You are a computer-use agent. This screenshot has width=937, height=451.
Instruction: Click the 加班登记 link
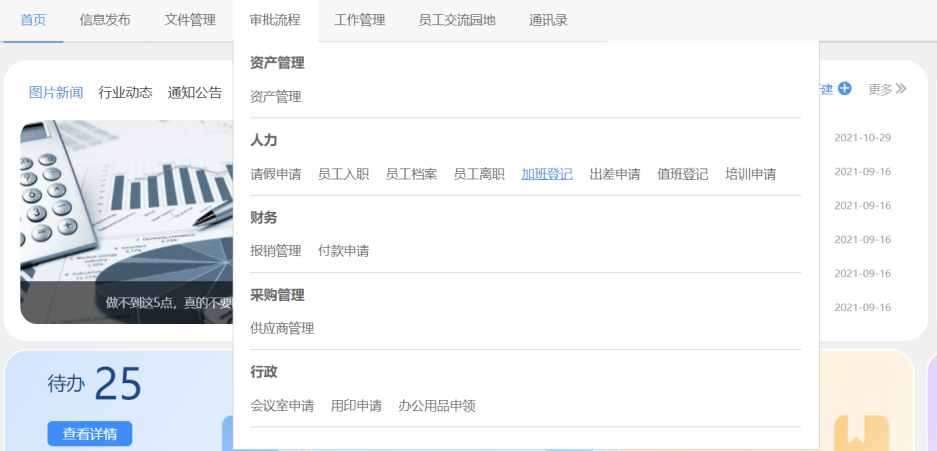(547, 174)
